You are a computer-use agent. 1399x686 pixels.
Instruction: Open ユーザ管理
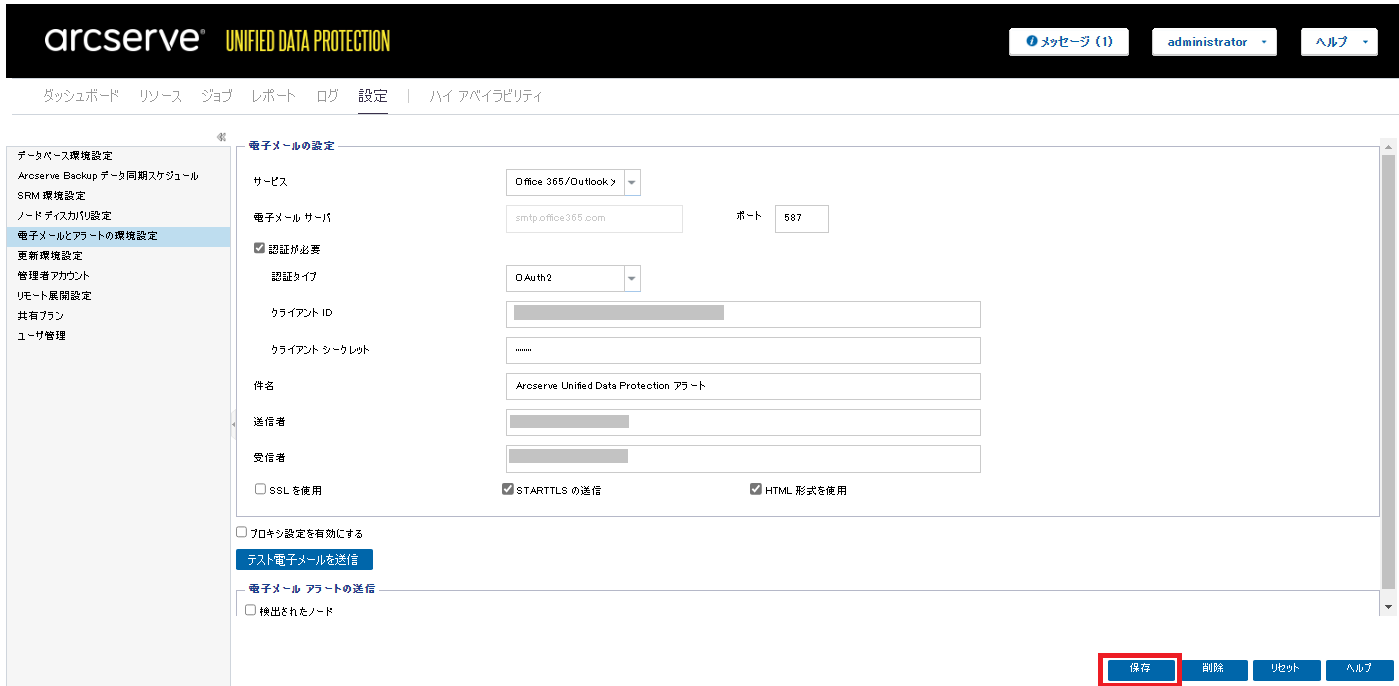click(118, 336)
